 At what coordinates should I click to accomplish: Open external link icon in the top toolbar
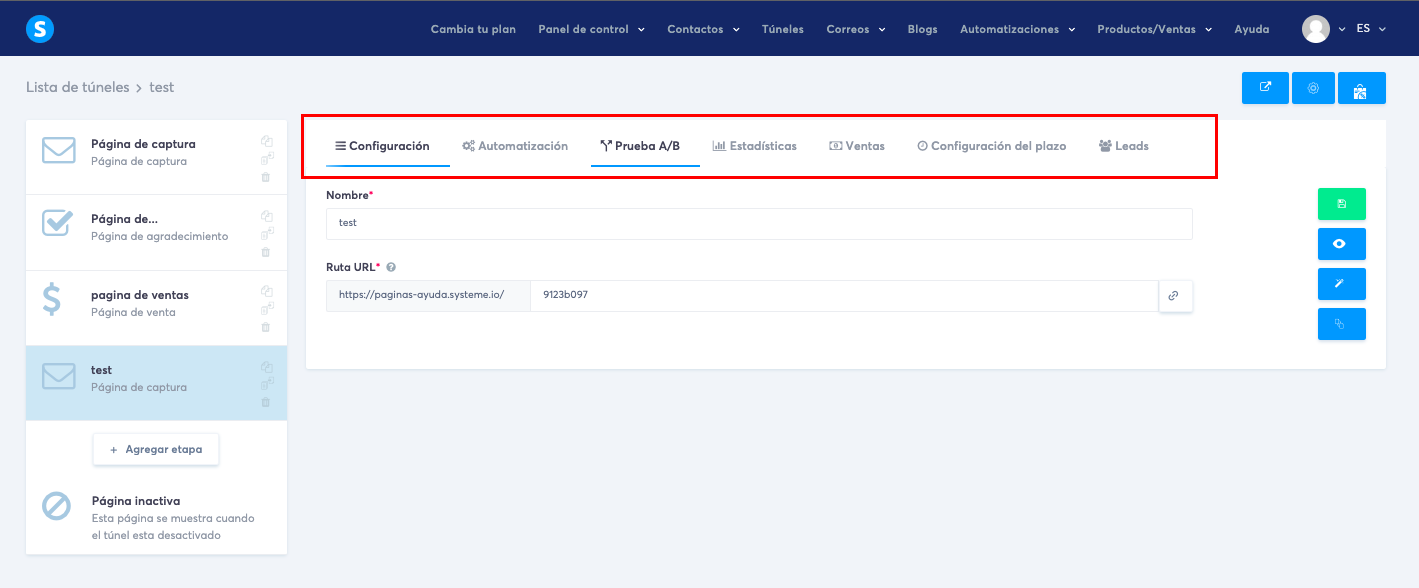pos(1264,88)
